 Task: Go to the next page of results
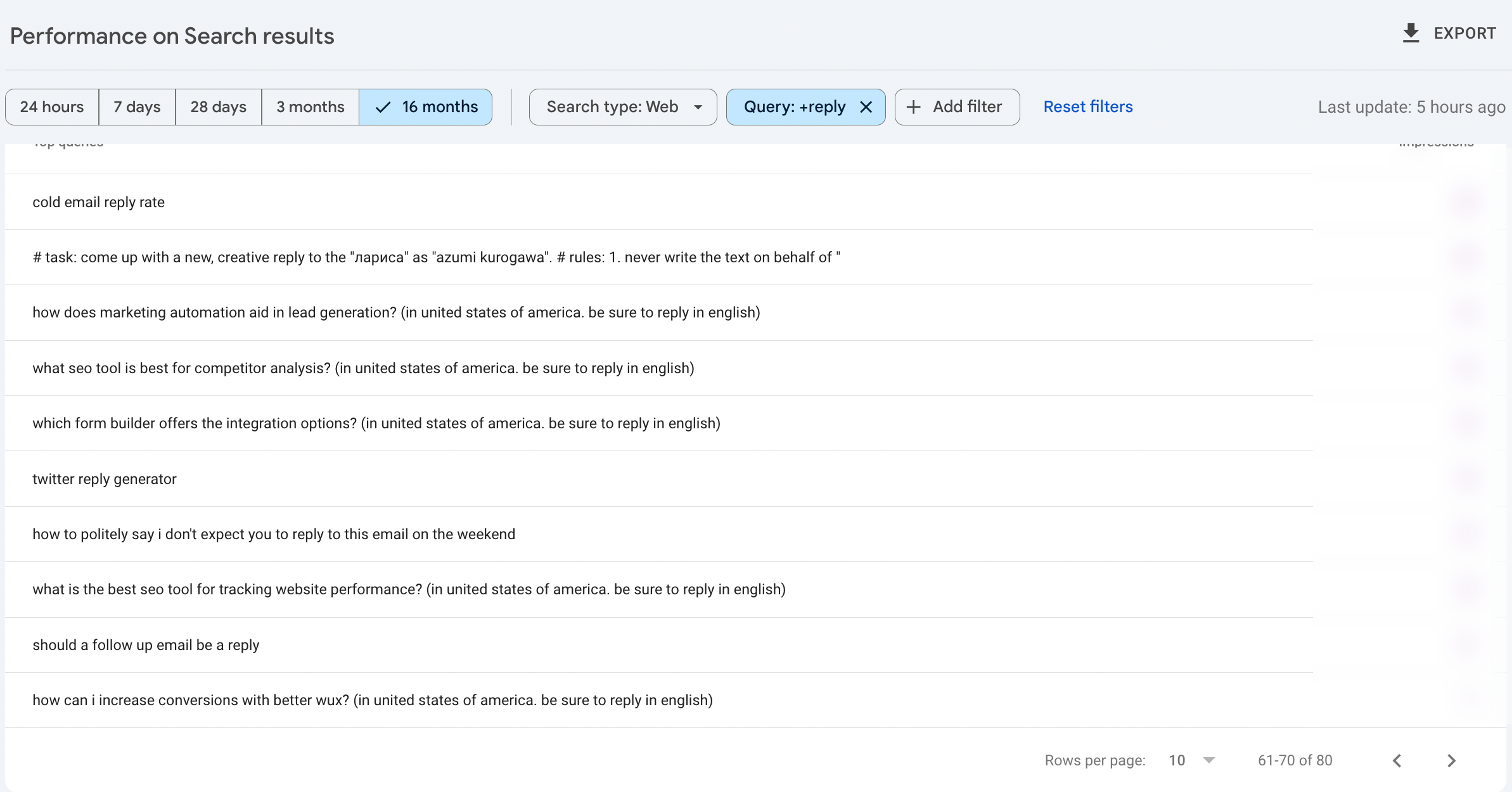pyautogui.click(x=1451, y=760)
